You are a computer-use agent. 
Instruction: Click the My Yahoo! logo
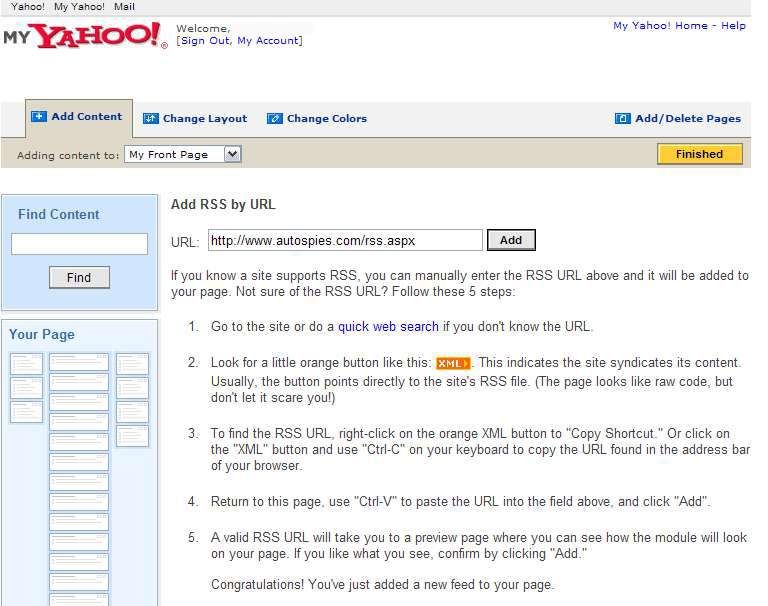(85, 36)
